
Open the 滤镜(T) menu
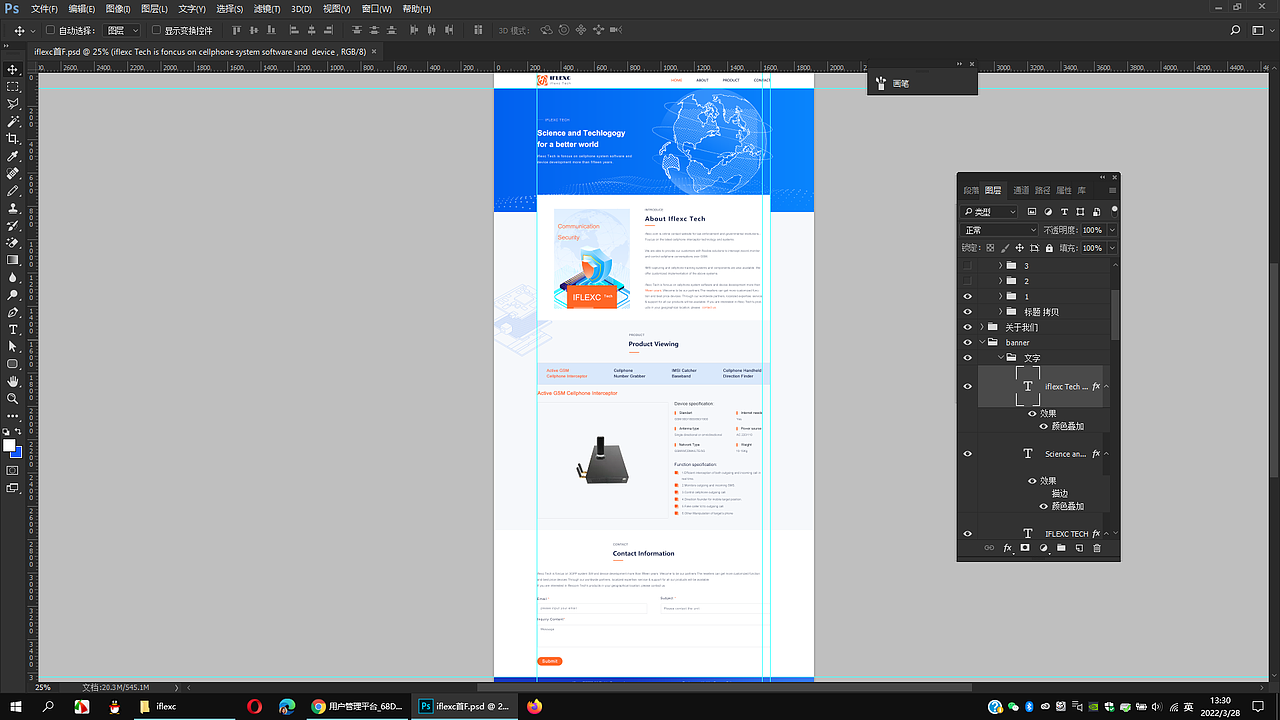click(268, 9)
